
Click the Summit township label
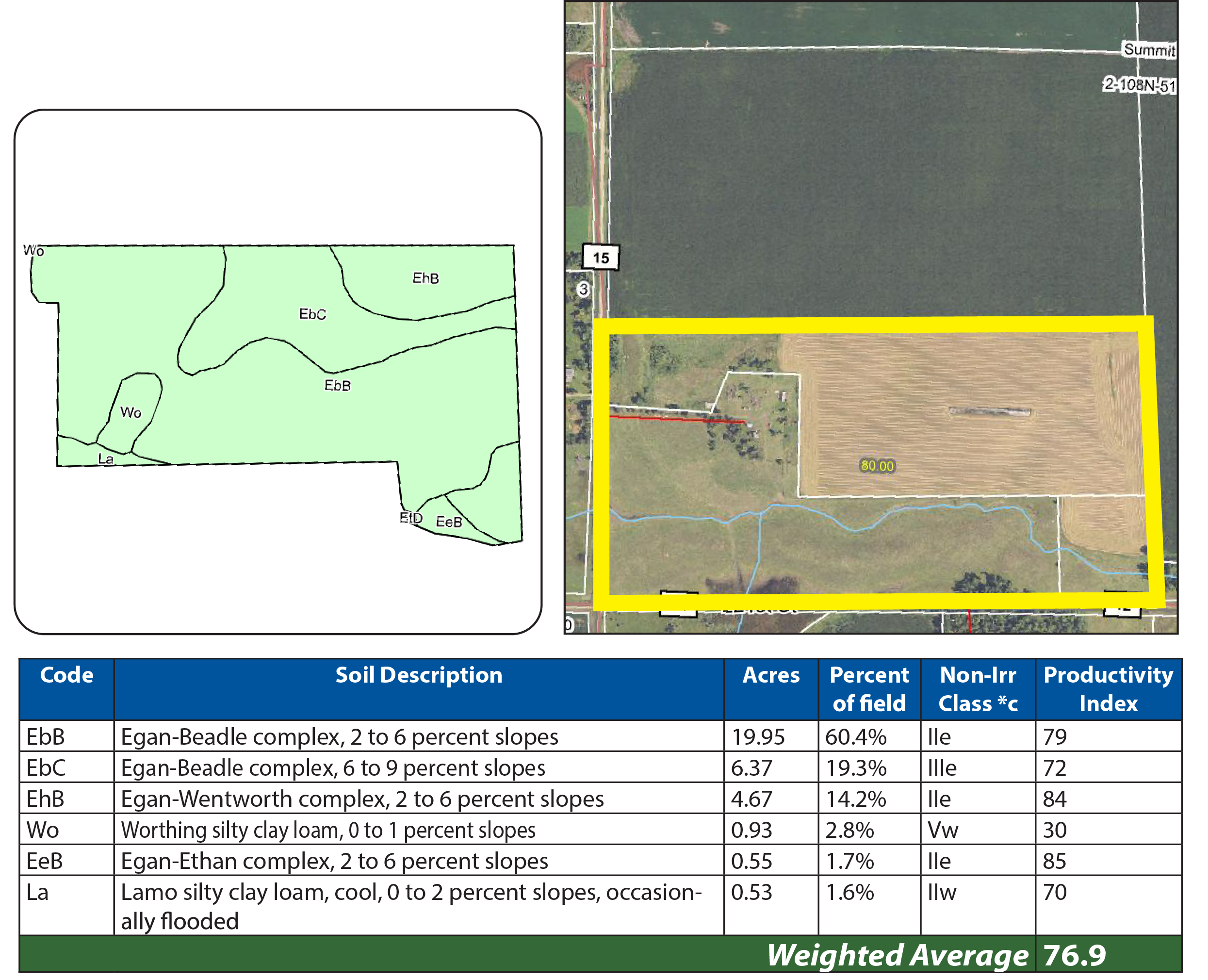coord(1149,49)
